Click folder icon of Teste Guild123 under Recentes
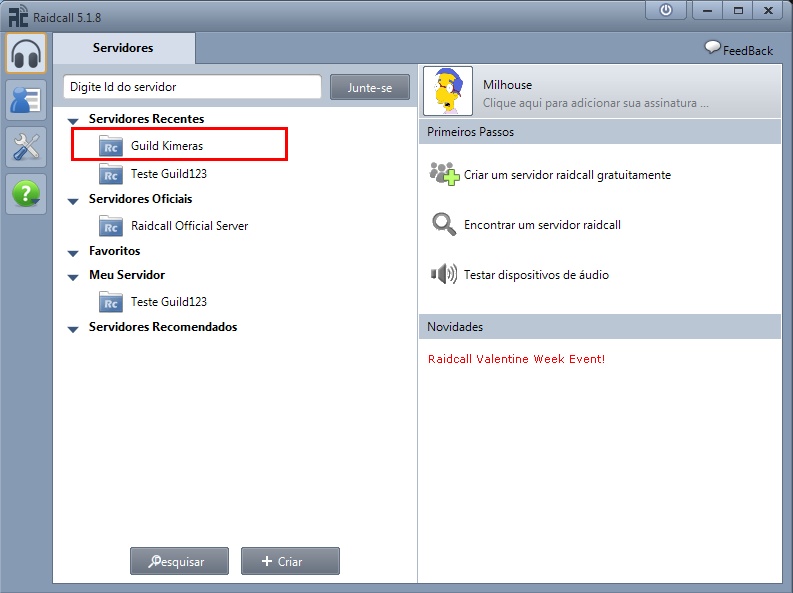 (111, 174)
